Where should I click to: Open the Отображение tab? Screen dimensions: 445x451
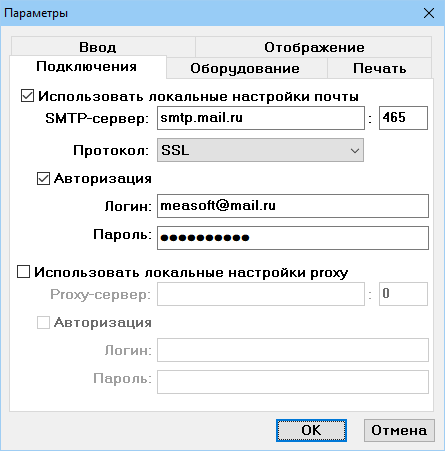tap(314, 47)
